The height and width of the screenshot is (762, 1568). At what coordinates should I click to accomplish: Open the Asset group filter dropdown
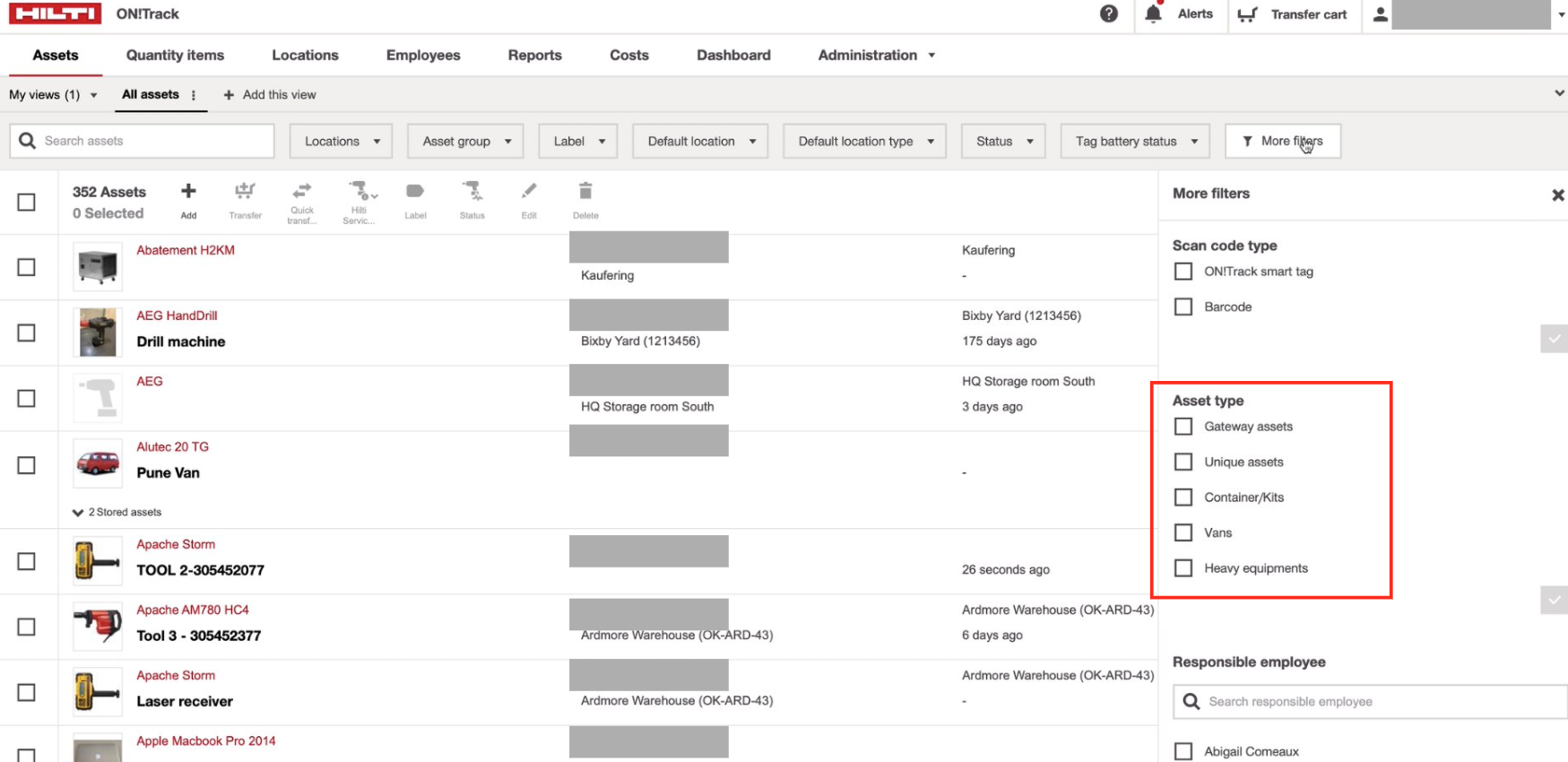[x=465, y=141]
